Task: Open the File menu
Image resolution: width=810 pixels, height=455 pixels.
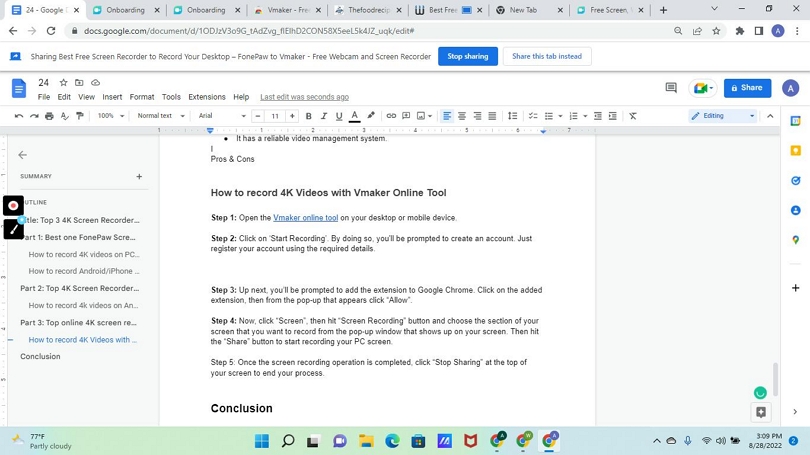Action: (x=44, y=97)
